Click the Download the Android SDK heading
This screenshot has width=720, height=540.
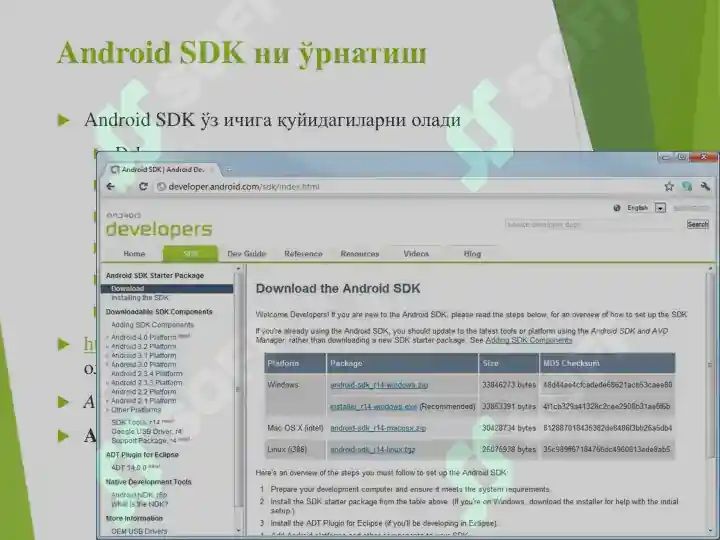338,289
